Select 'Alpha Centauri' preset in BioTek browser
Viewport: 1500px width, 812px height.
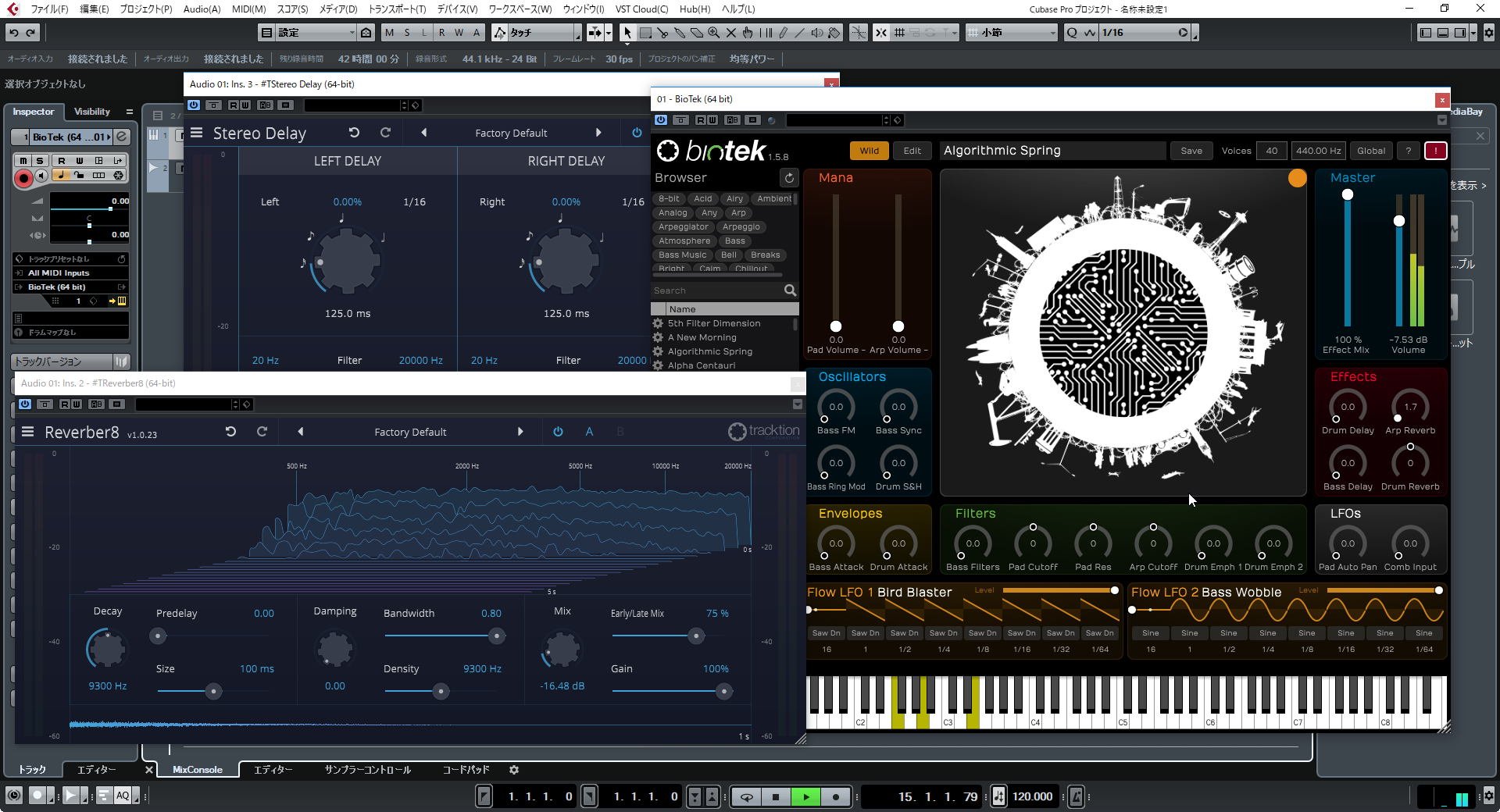coord(702,365)
